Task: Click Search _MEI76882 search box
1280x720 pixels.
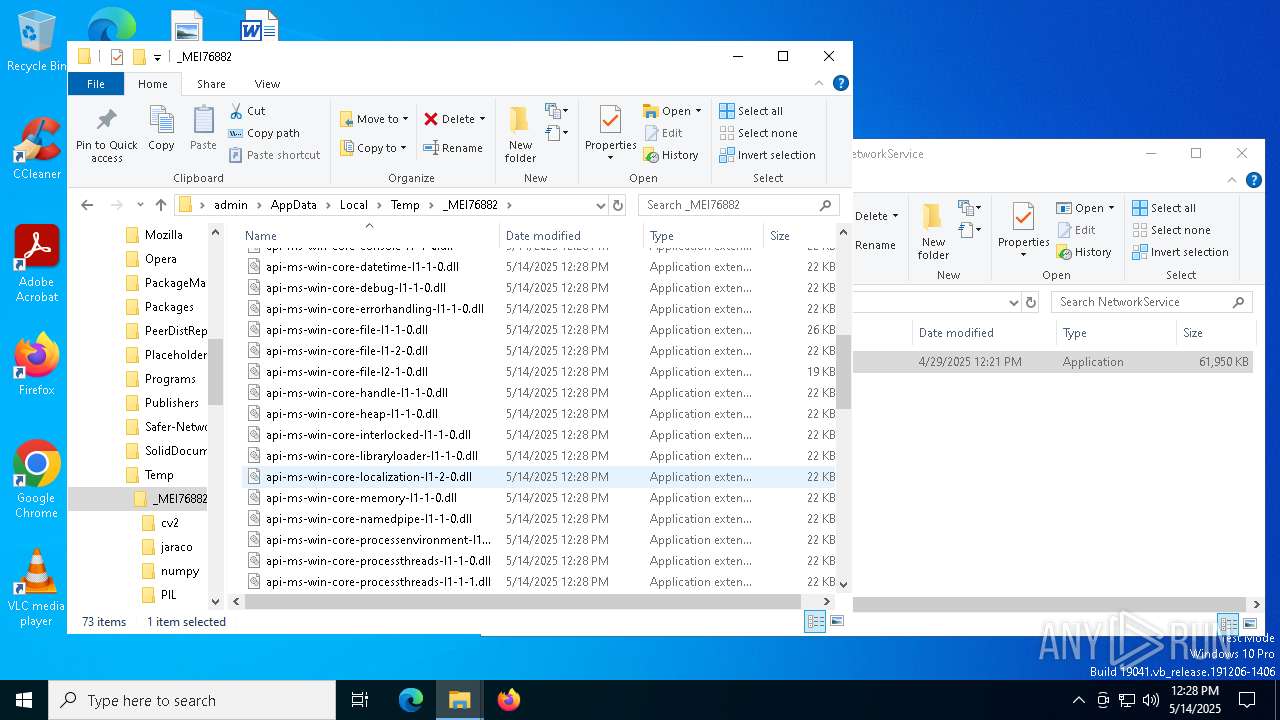Action: point(738,205)
